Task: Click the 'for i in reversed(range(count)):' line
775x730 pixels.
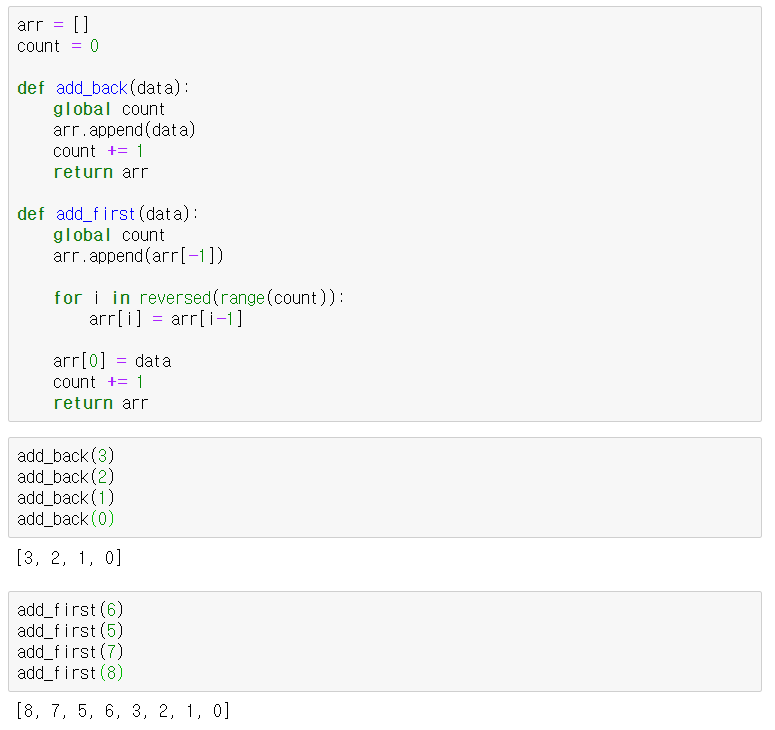Action: 198,298
